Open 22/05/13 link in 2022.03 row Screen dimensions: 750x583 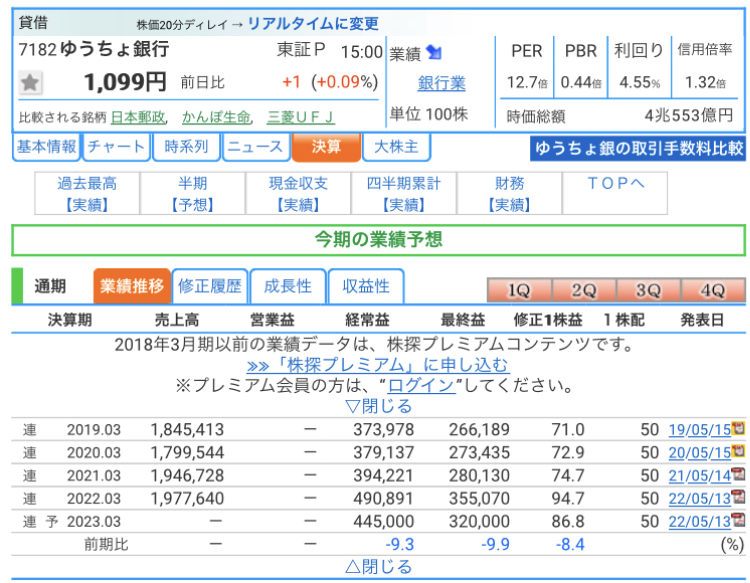[700, 499]
